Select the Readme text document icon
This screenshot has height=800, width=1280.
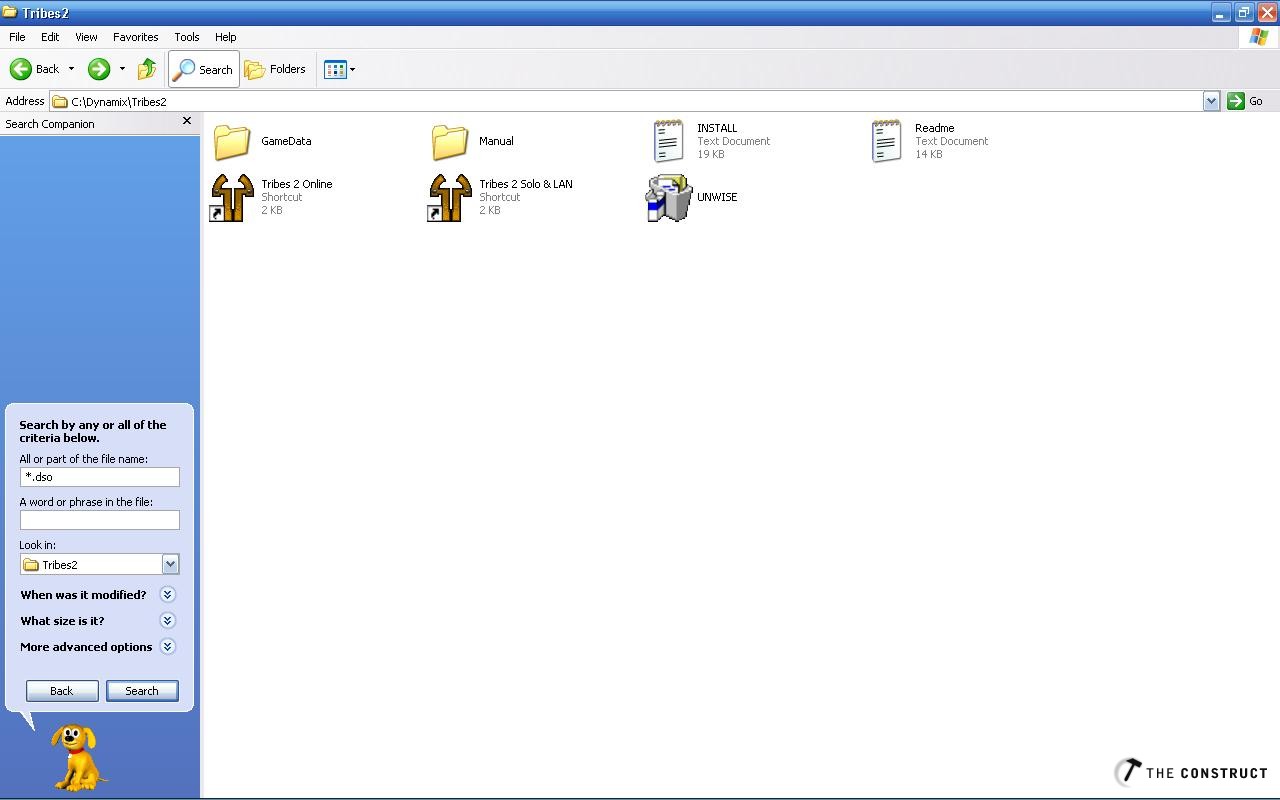pyautogui.click(x=886, y=141)
